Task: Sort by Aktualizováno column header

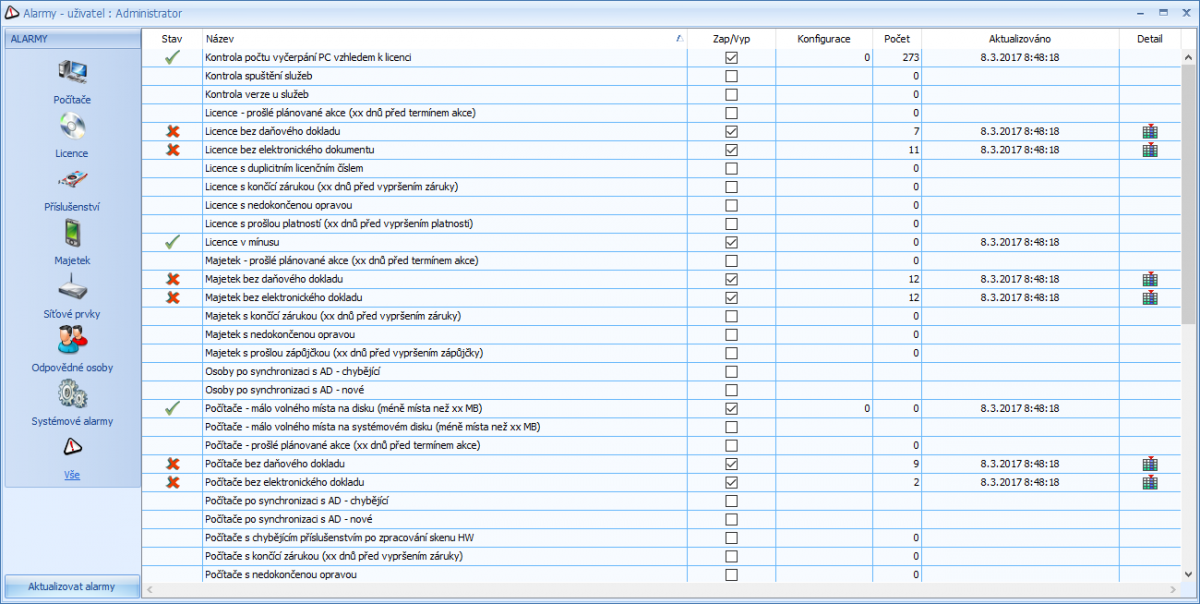Action: [1020, 38]
